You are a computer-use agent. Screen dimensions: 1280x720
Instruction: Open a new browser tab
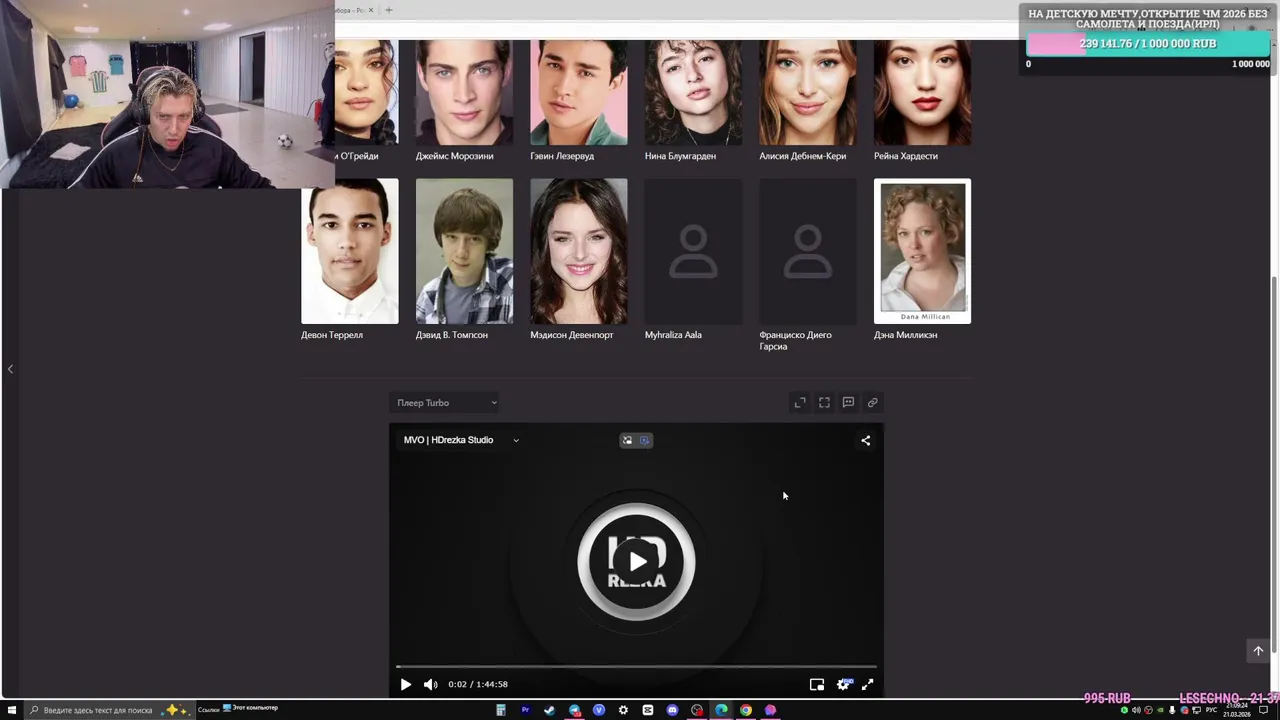click(389, 10)
